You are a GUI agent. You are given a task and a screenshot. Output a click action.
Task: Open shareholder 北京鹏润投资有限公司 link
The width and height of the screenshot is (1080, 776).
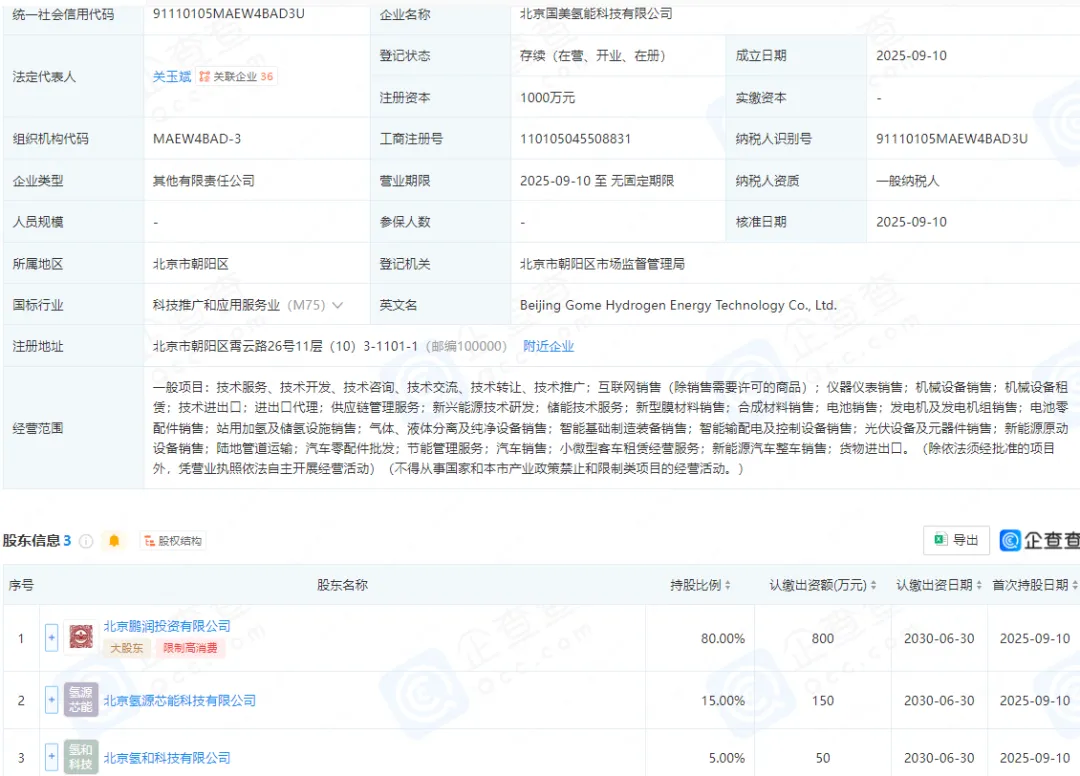tap(167, 626)
